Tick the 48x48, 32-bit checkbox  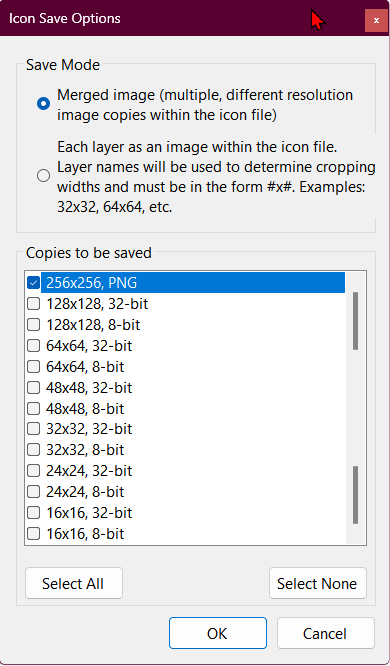click(x=33, y=387)
